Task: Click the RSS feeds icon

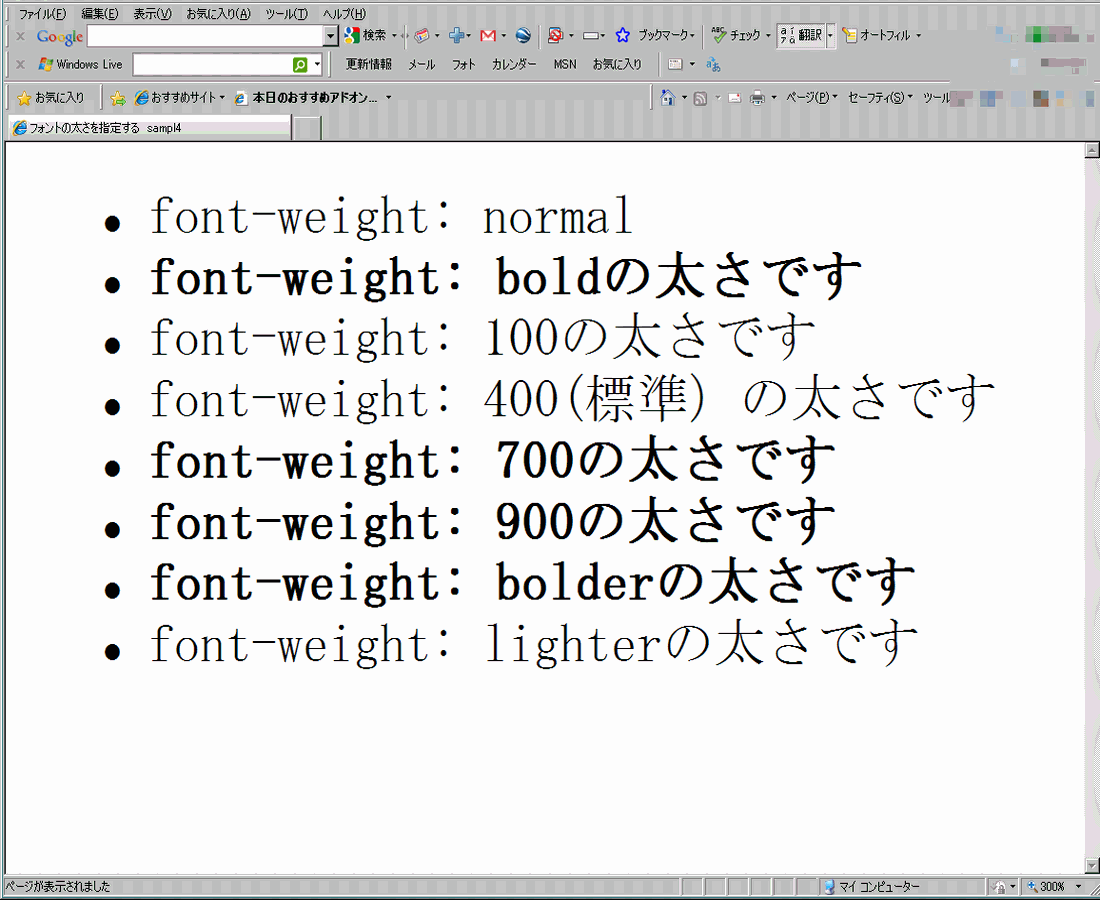Action: click(700, 98)
